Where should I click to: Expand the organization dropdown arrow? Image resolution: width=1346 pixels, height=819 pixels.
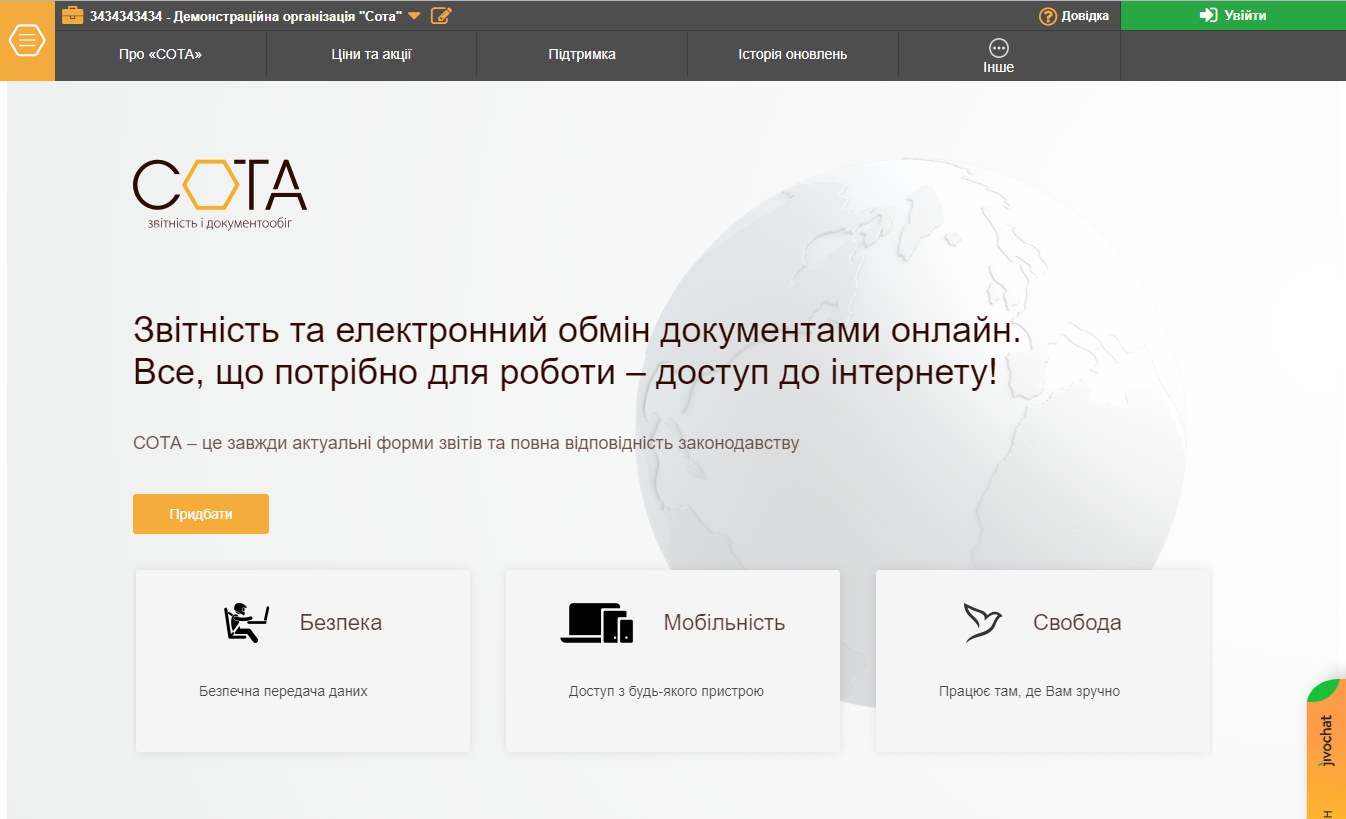click(x=414, y=15)
